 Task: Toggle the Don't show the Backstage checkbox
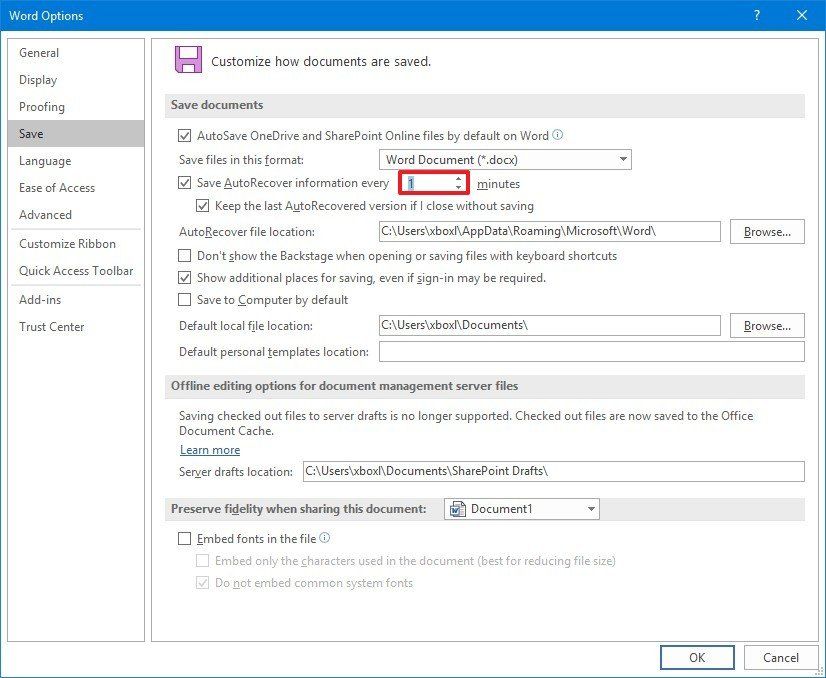(x=184, y=256)
